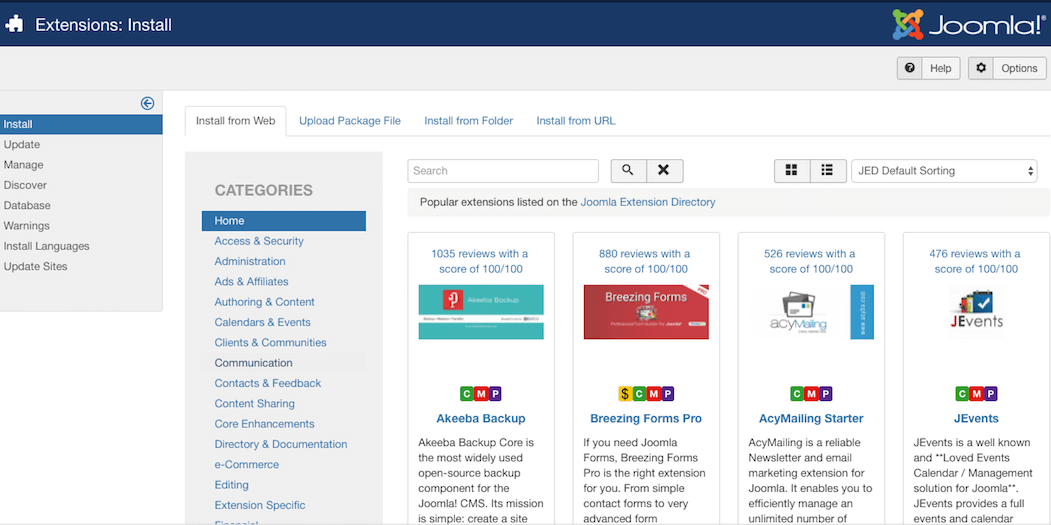Click green C badge under Akeeba Backup
This screenshot has height=525, width=1051.
pyautogui.click(x=467, y=394)
